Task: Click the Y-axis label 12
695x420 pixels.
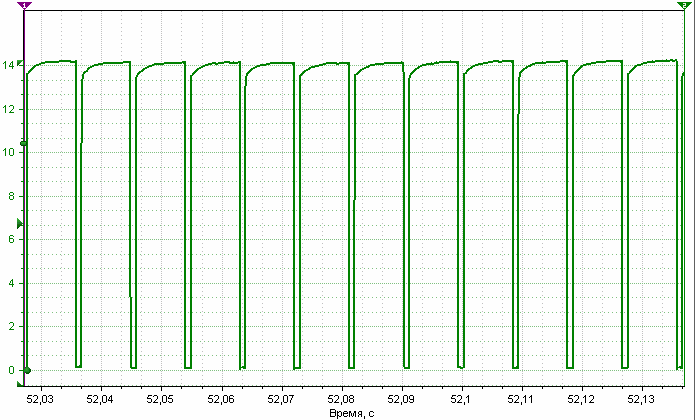Action: click(x=8, y=109)
